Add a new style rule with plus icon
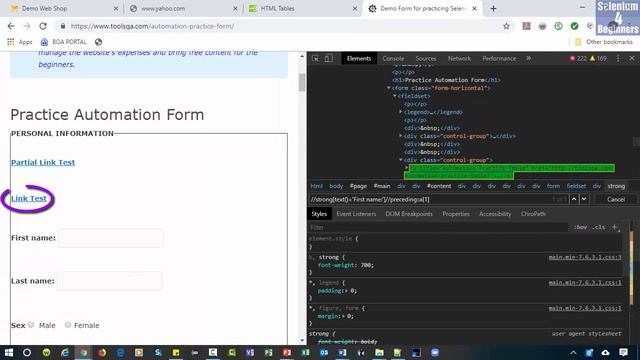Image resolution: width=640 pixels, height=360 pixels. [x=615, y=227]
